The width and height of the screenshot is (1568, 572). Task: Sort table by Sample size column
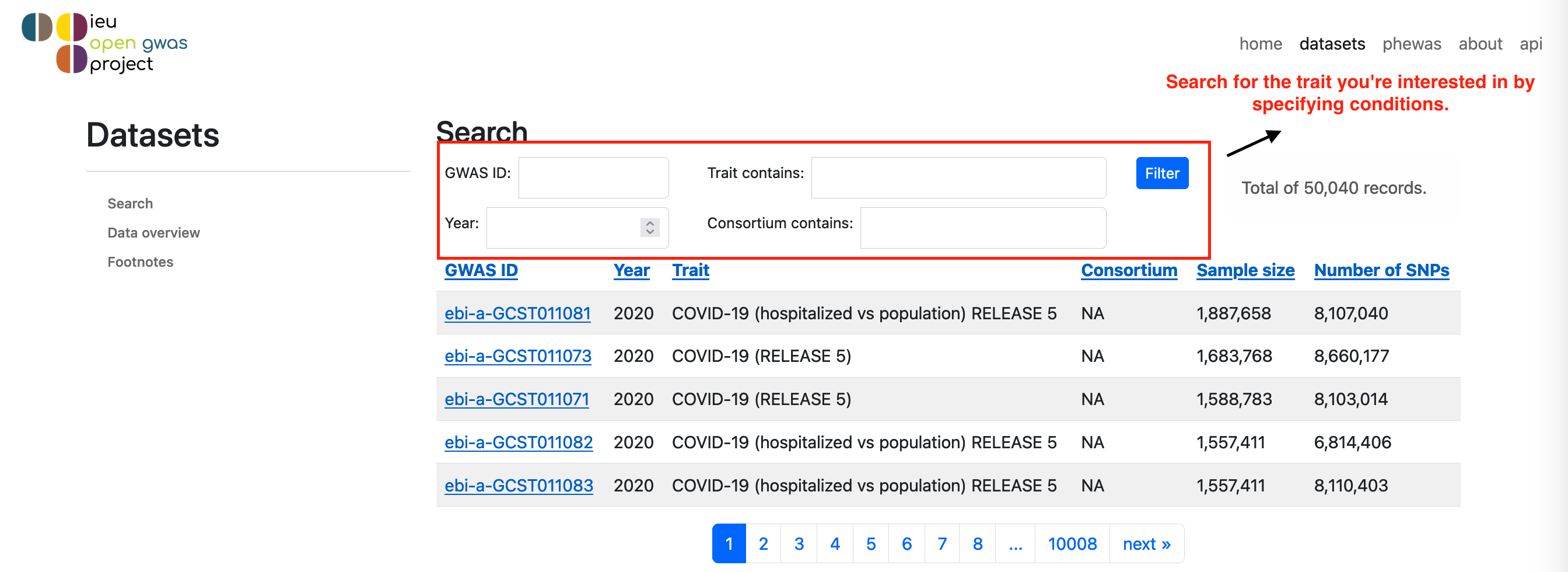(x=1245, y=270)
